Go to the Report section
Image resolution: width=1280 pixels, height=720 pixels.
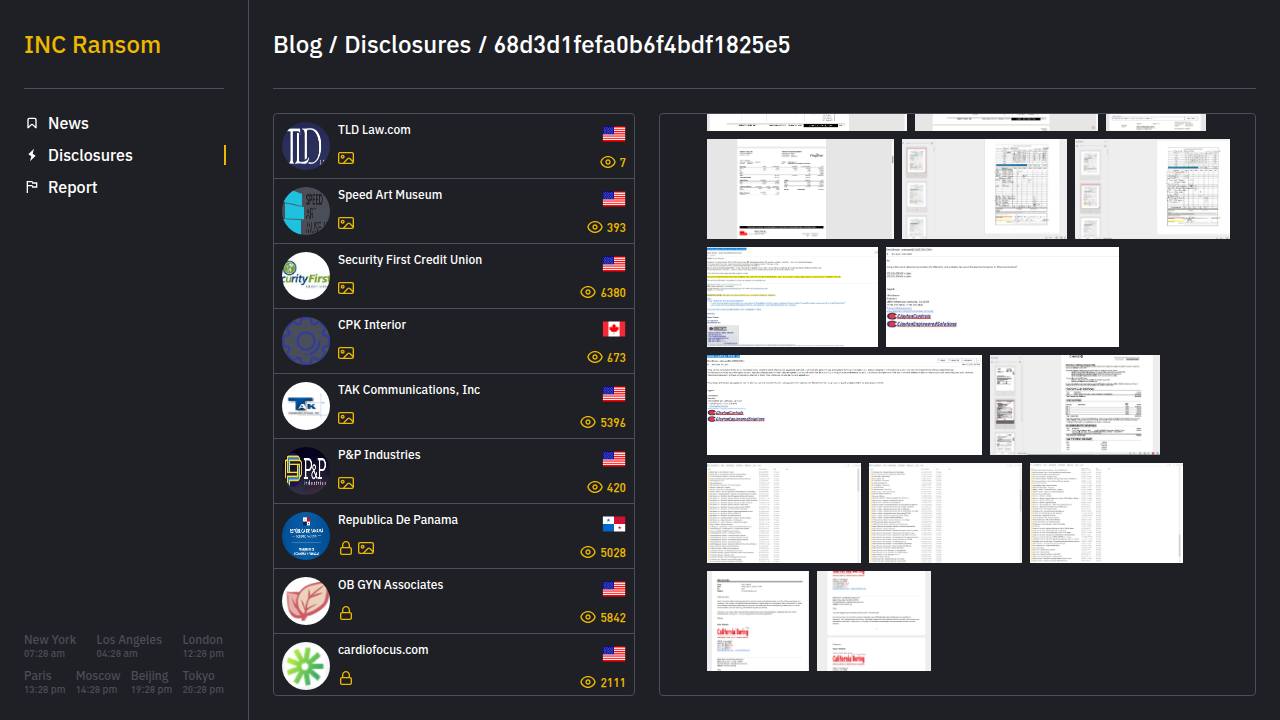(72, 187)
